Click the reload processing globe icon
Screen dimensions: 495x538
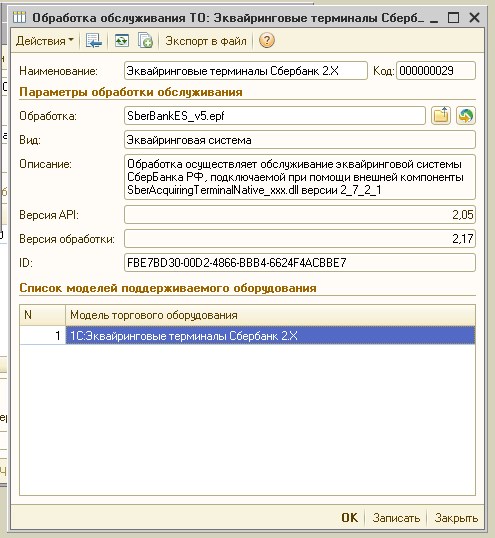coord(466,115)
